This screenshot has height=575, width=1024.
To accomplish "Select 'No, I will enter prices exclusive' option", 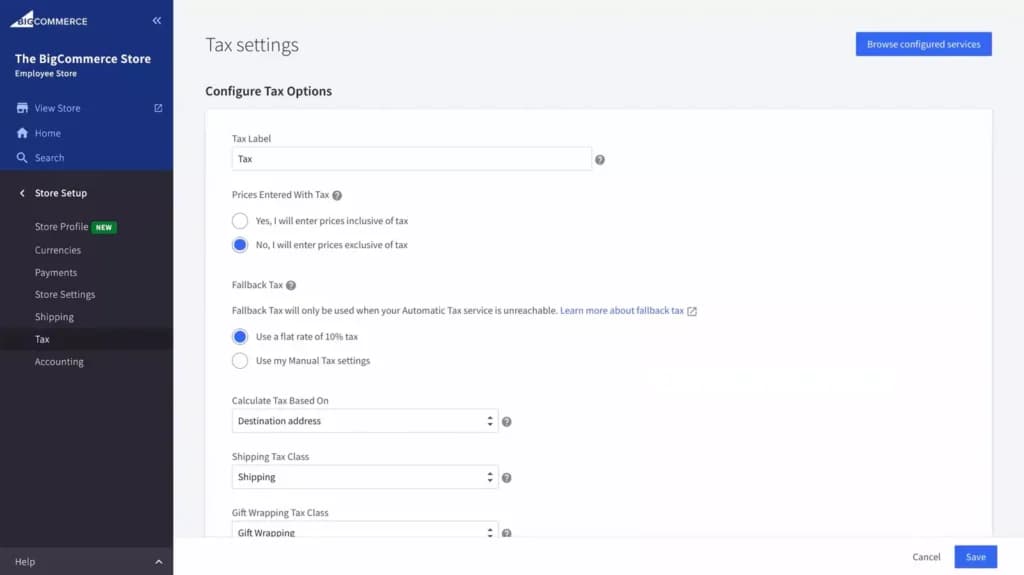I will [x=240, y=245].
